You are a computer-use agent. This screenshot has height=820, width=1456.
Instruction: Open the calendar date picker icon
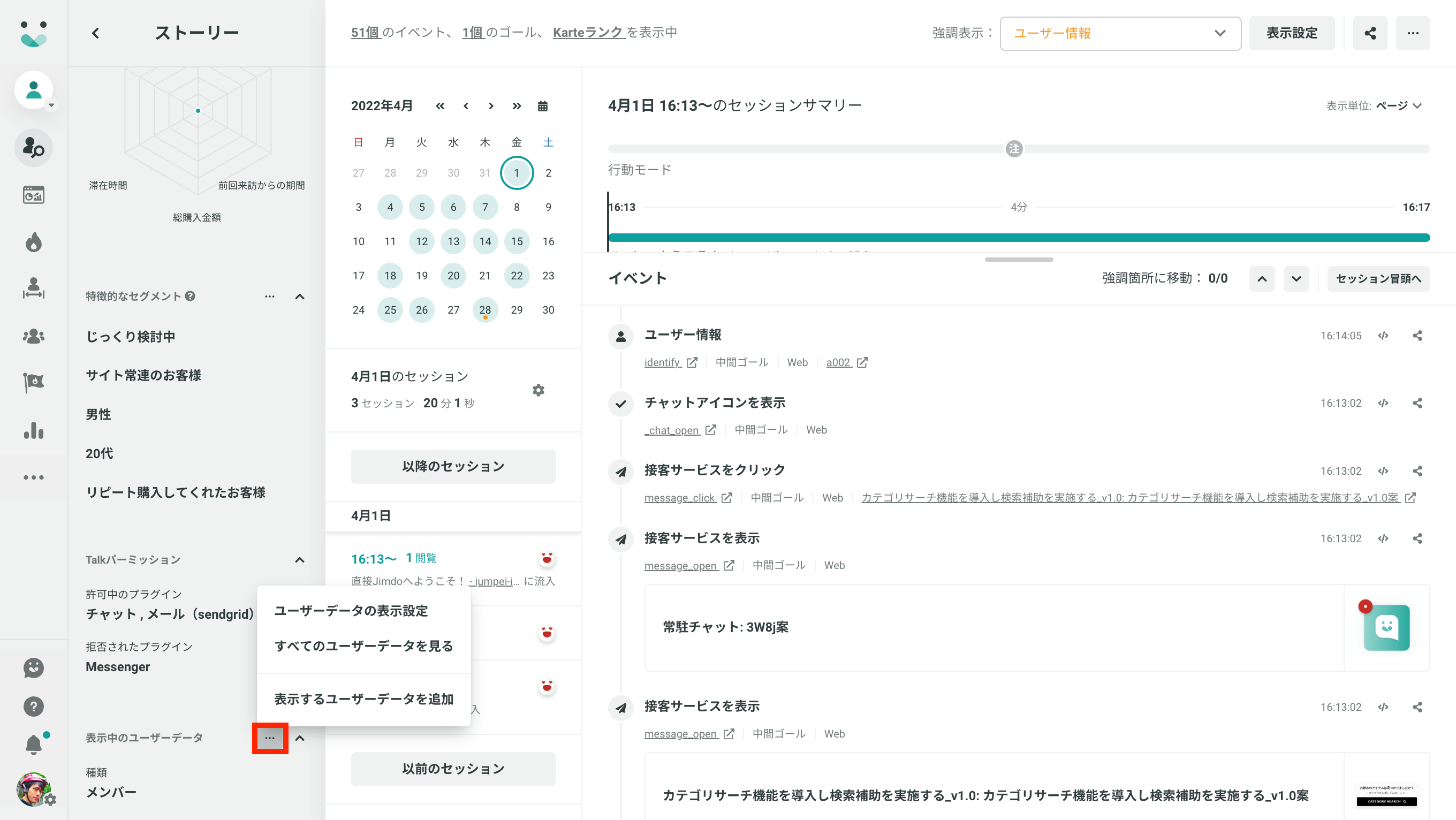[x=543, y=105]
